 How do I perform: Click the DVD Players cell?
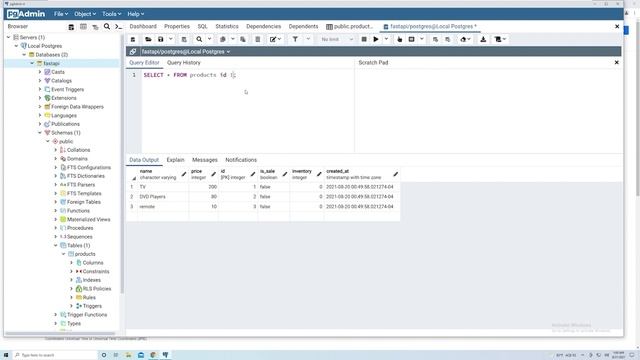[163, 196]
